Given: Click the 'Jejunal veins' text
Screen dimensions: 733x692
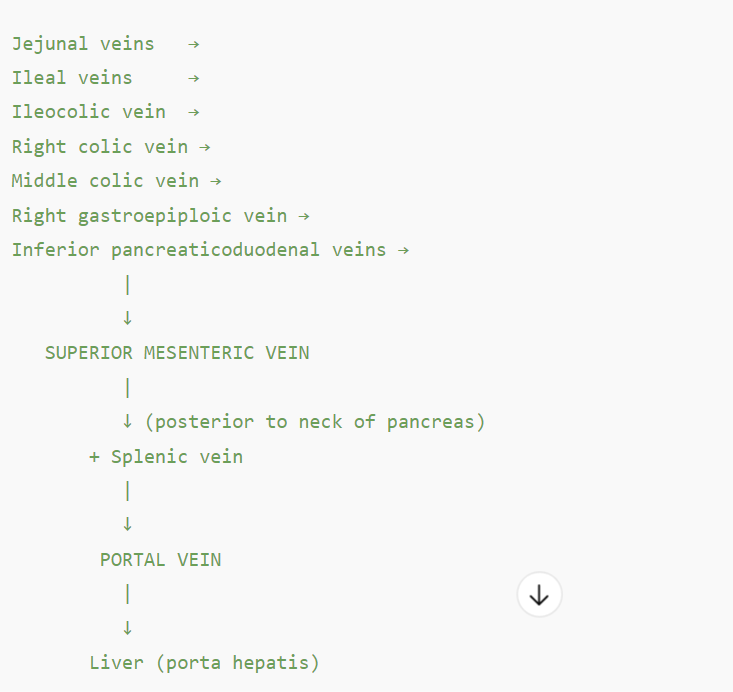Looking at the screenshot, I should [83, 44].
